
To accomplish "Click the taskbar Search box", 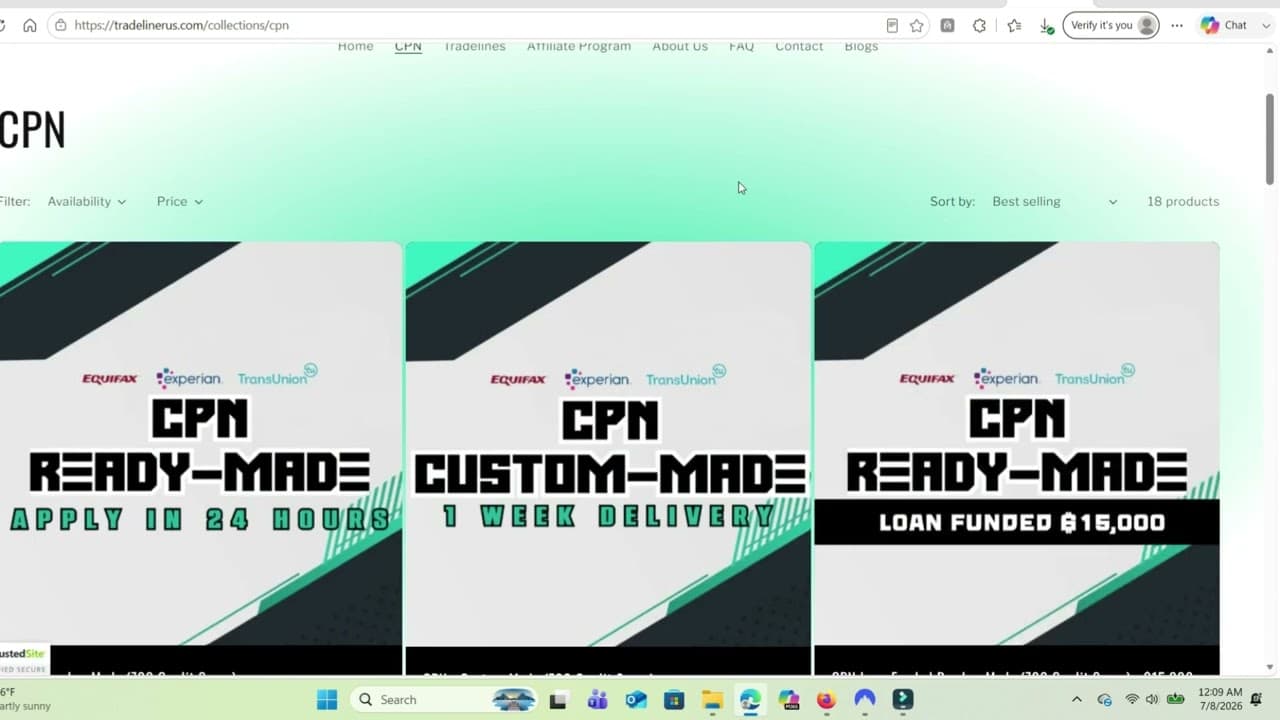I will click(x=446, y=700).
